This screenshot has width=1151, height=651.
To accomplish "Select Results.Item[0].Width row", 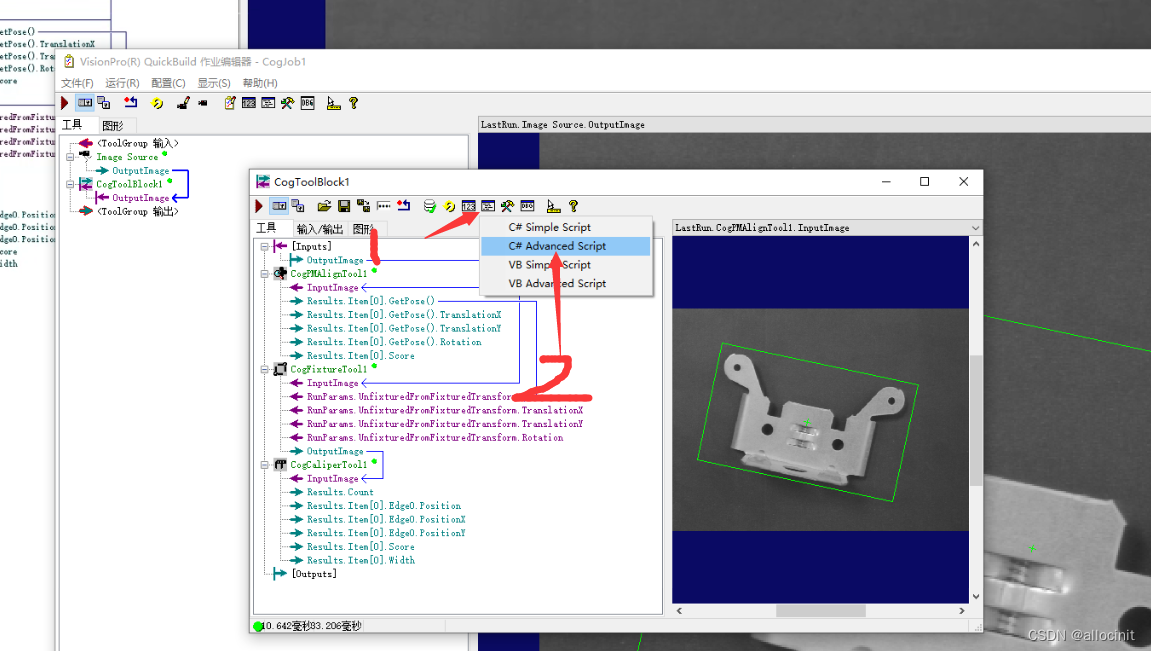I will [360, 561].
